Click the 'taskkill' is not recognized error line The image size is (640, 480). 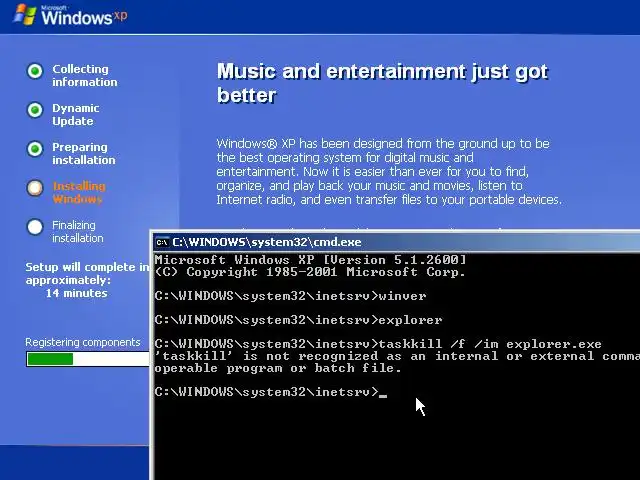click(397, 356)
